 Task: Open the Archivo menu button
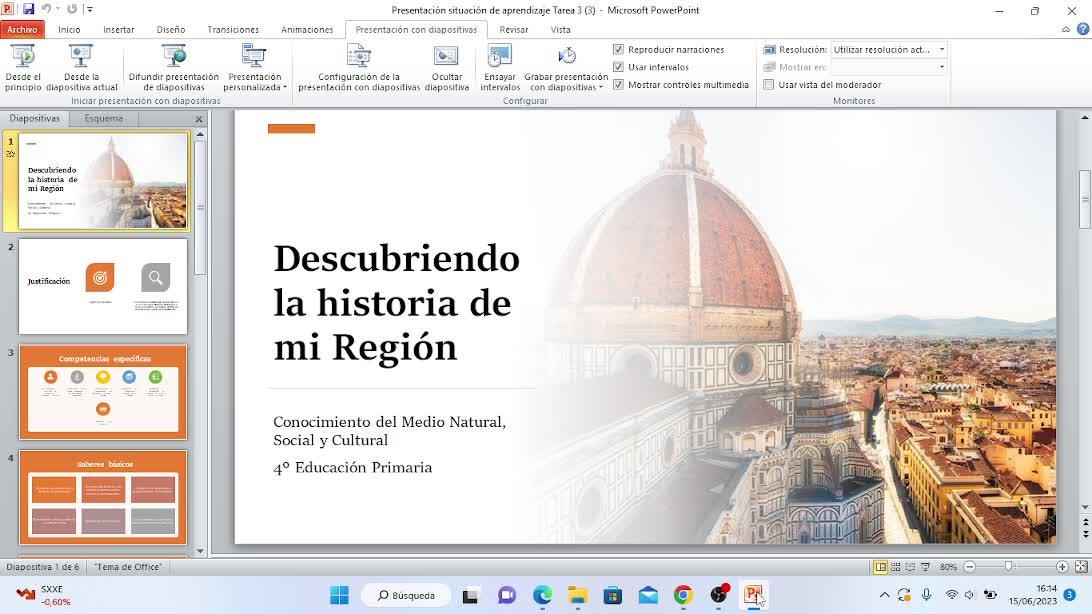tap(22, 29)
